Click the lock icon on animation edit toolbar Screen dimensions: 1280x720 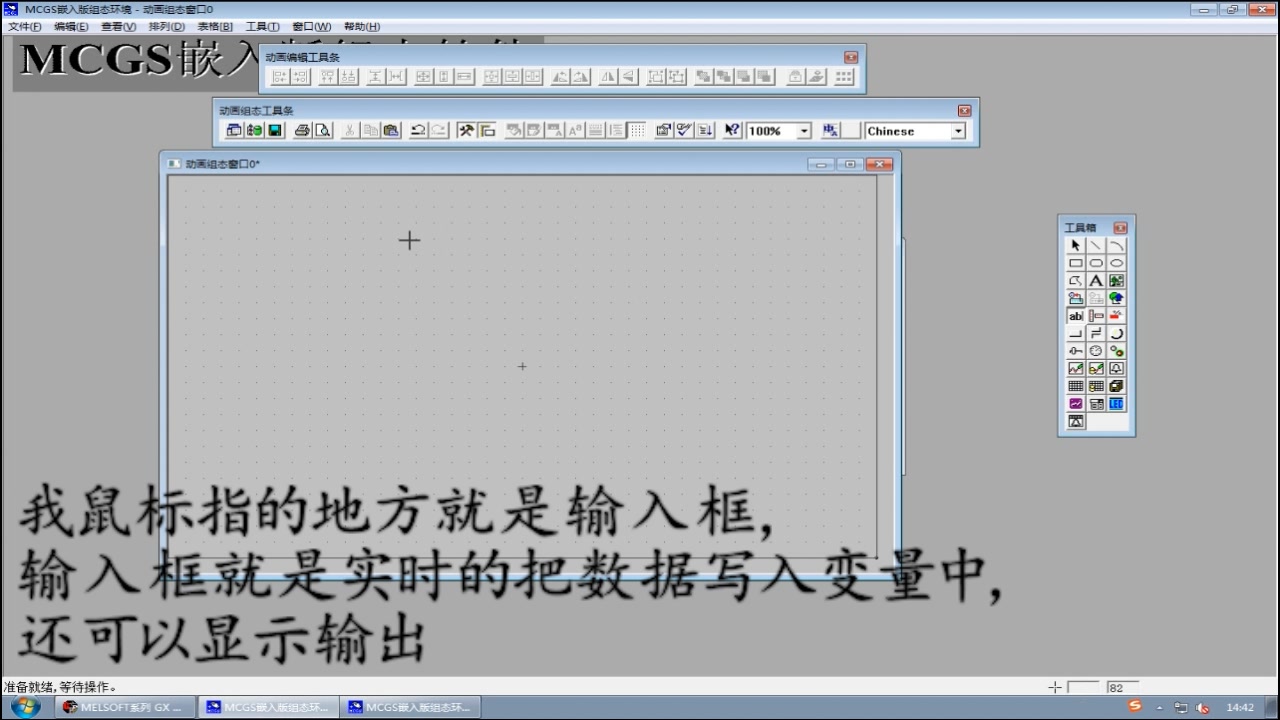pos(796,76)
